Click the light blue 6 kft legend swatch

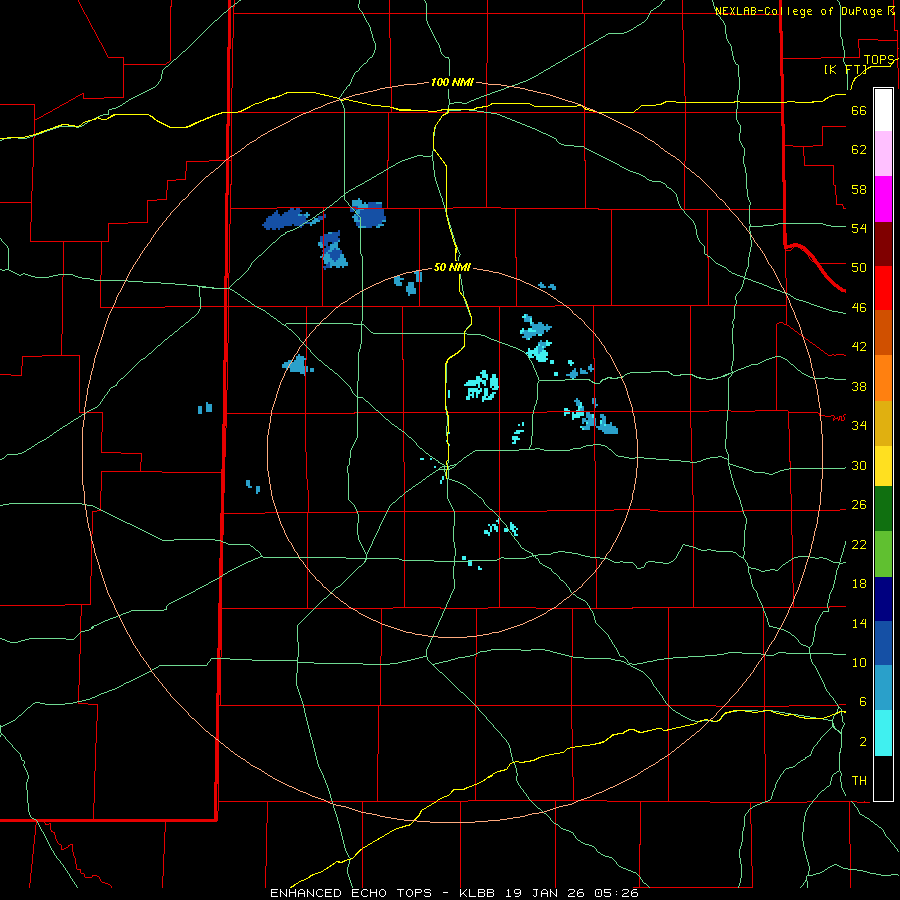pos(883,688)
